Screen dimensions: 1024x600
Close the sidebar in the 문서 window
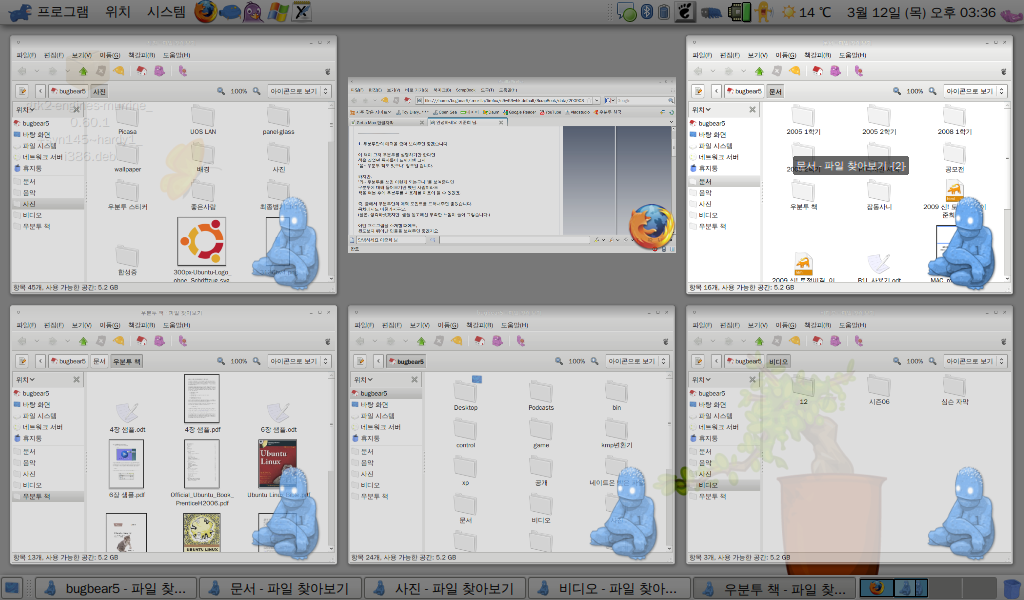pos(752,110)
